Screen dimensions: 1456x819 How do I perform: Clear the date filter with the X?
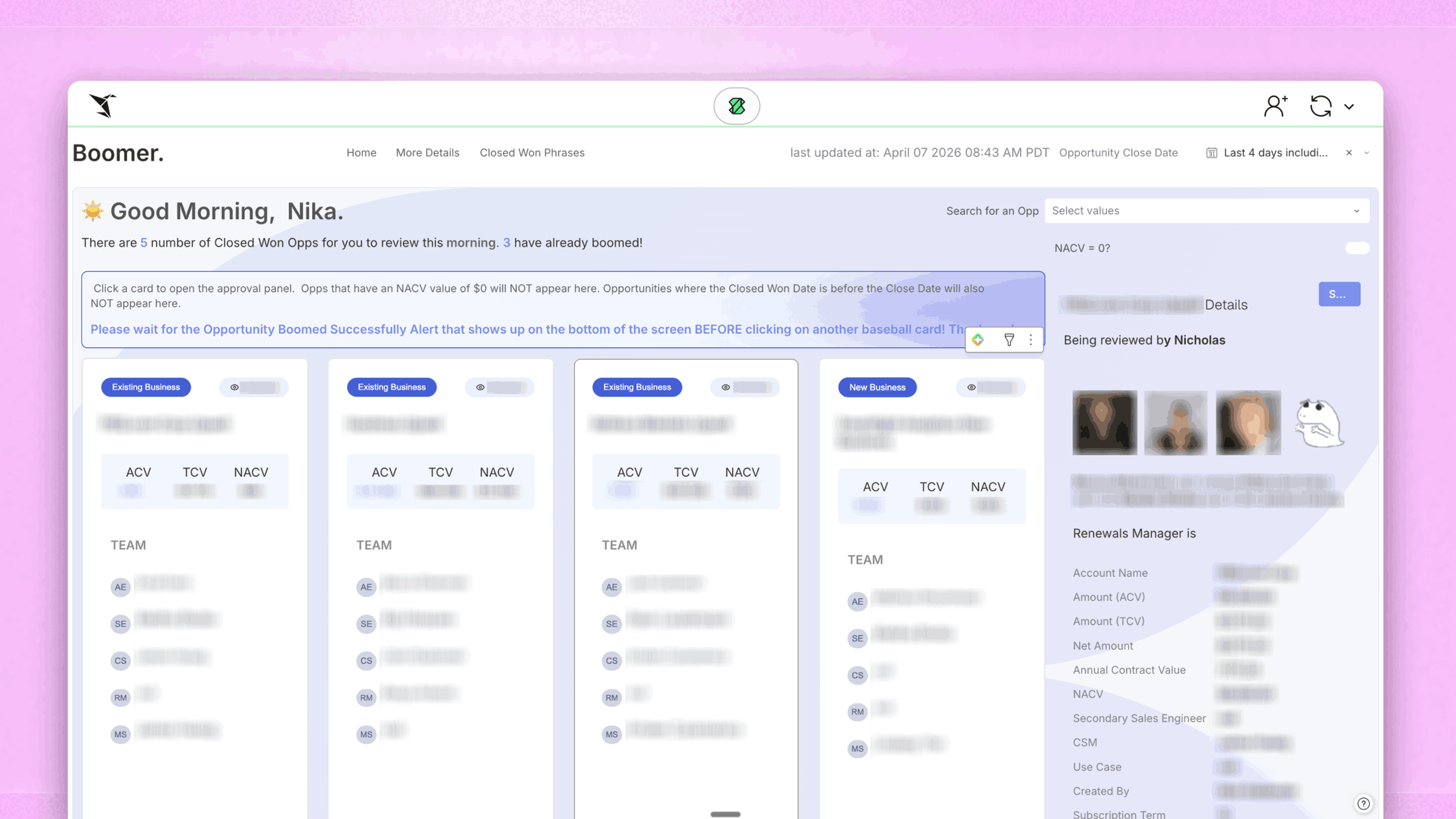tap(1349, 152)
